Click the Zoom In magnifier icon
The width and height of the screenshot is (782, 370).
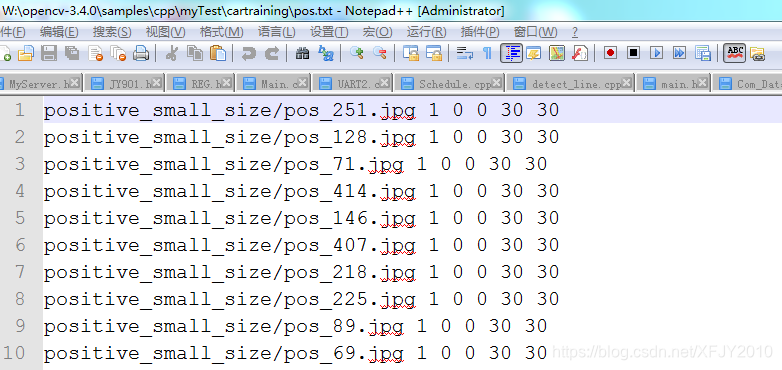click(x=356, y=53)
